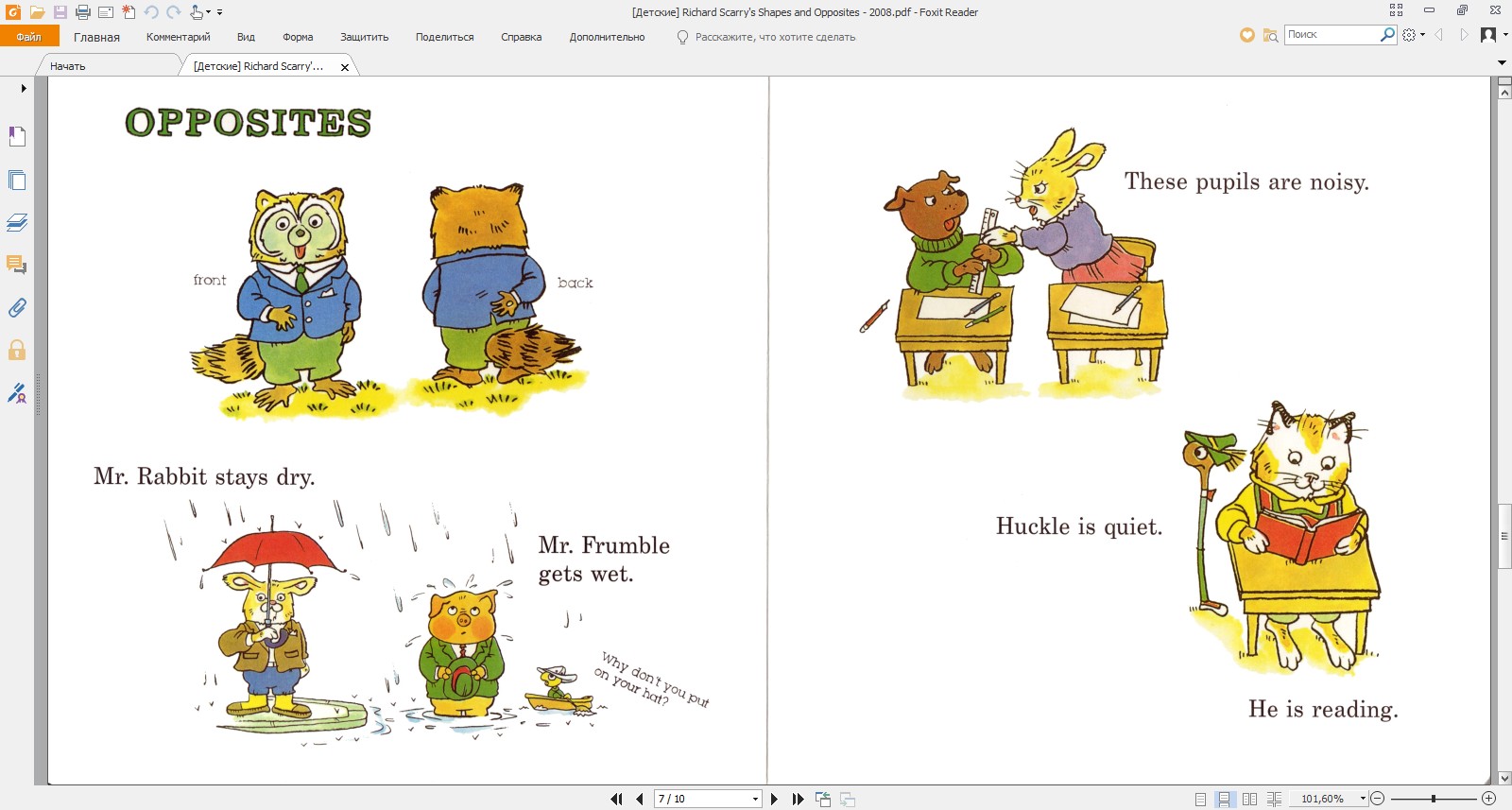Open the Bookmarks panel
The width and height of the screenshot is (1512, 810).
(17, 137)
